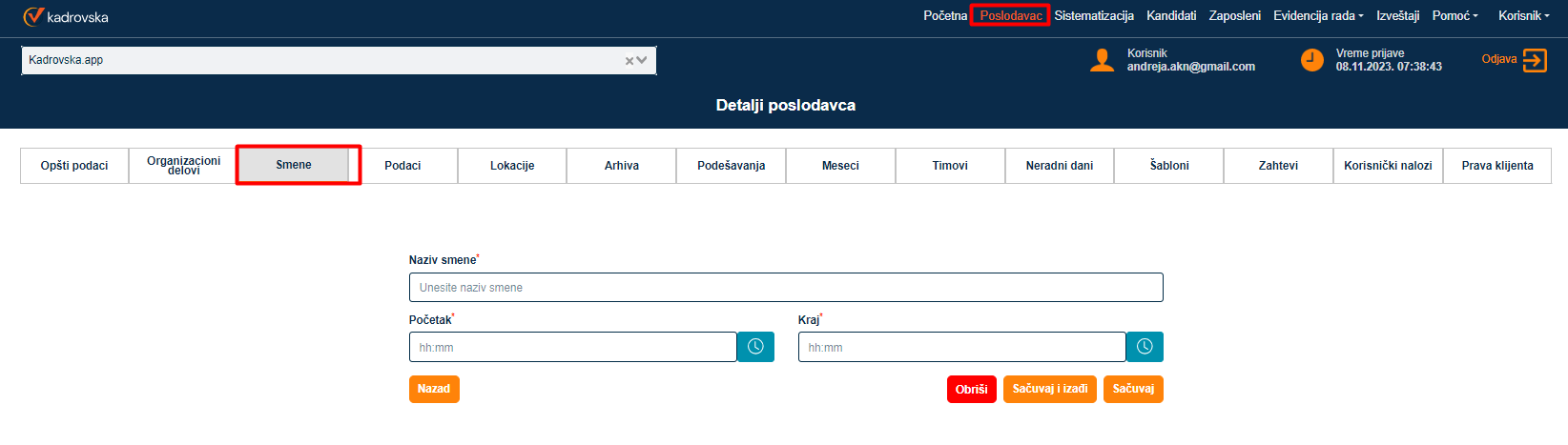
Task: Click the kadrovska logo icon
Action: pyautogui.click(x=33, y=16)
